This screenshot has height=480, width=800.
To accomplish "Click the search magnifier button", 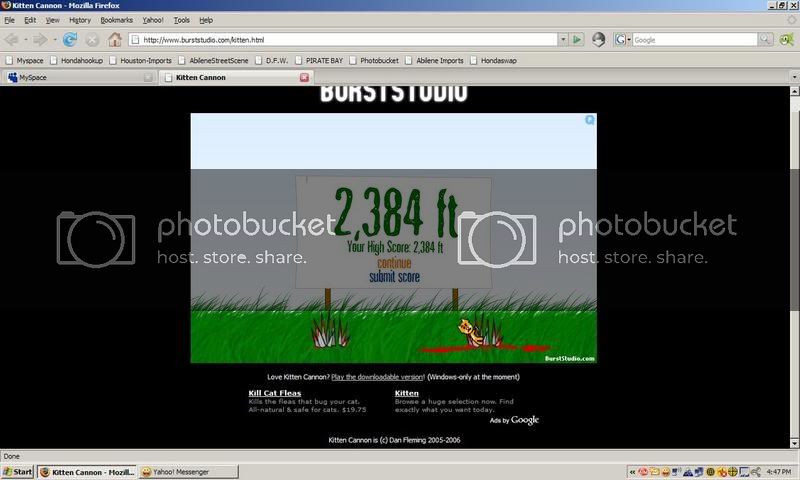I will click(x=765, y=39).
